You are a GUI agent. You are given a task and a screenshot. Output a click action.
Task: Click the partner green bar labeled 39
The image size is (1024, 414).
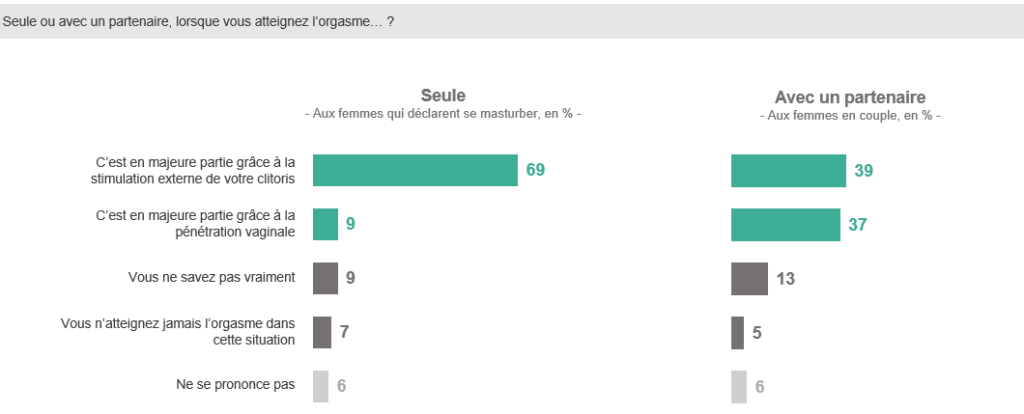[x=788, y=170]
